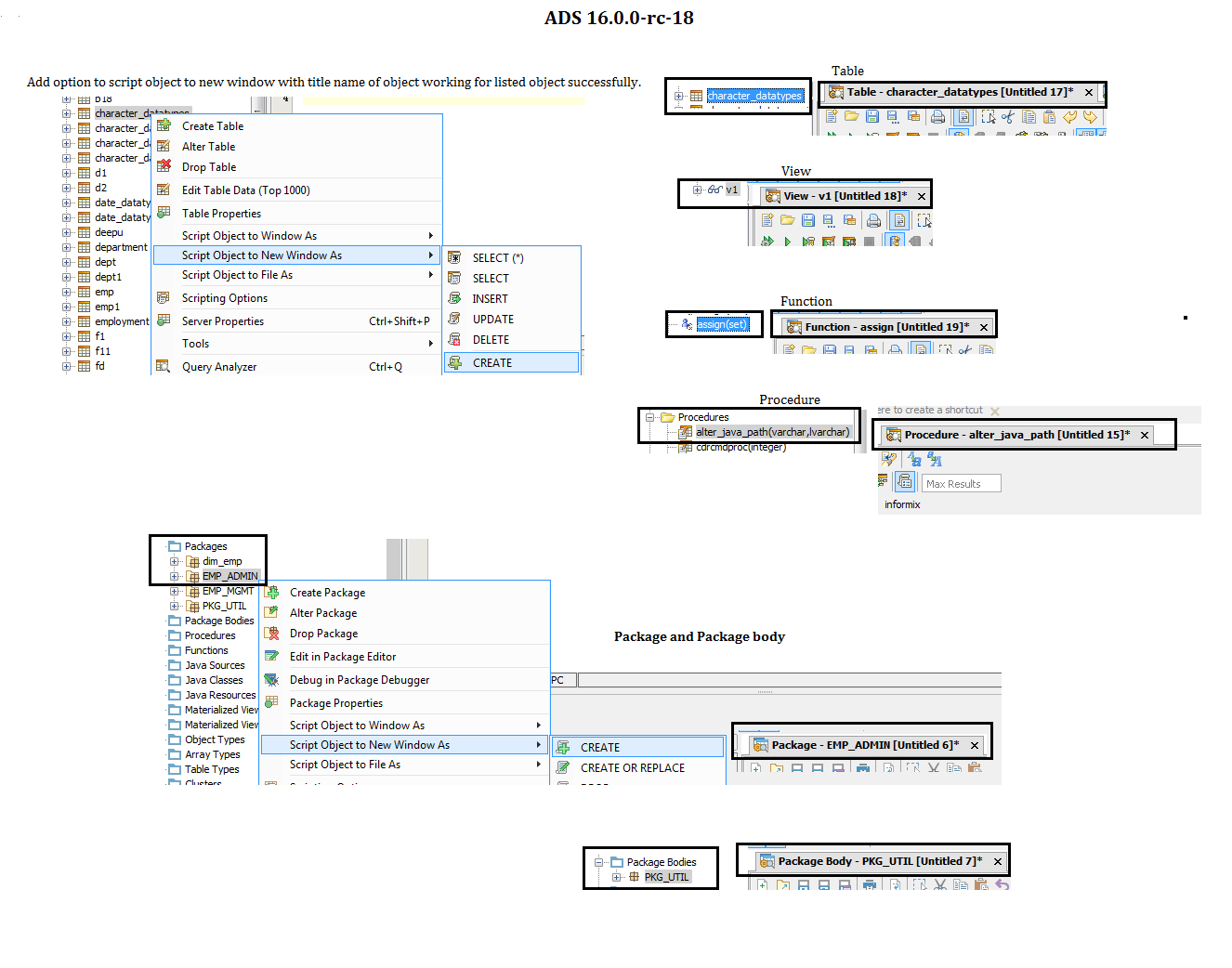Select Edit in Package Editor
Viewport: 1232px width, 968px height.
pos(405,656)
